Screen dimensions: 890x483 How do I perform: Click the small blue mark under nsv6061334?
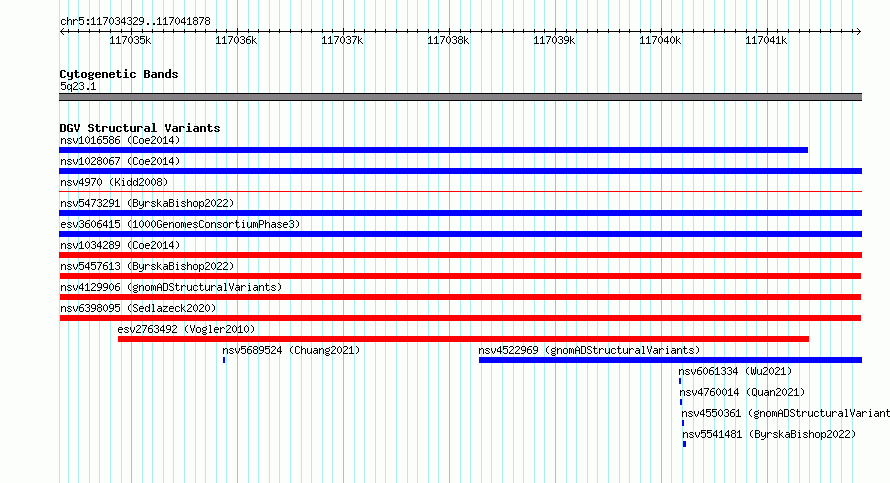680,381
